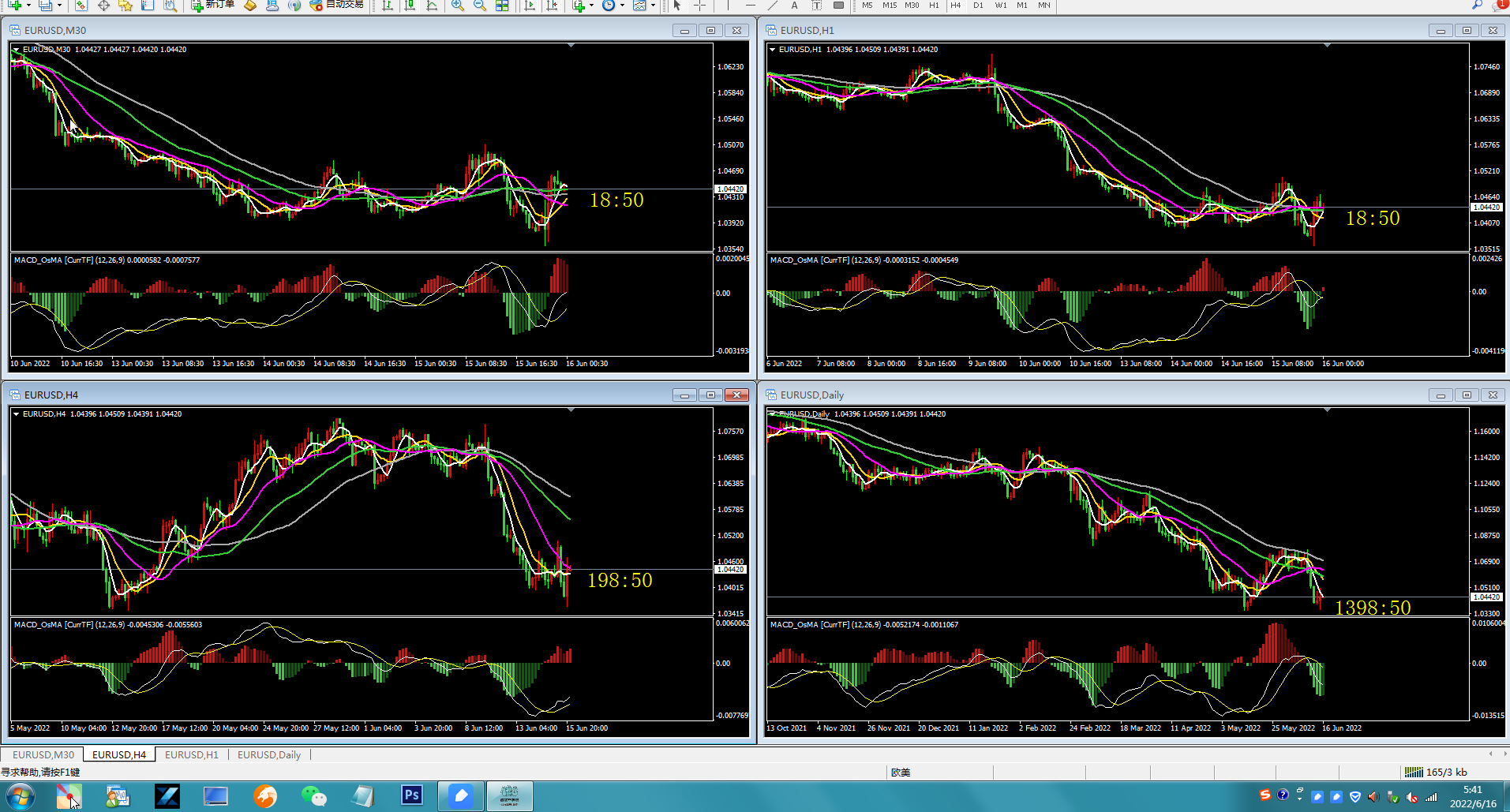Click the 1.04420 price marker on M30 chart
This screenshot has height=812, width=1510.
point(730,189)
